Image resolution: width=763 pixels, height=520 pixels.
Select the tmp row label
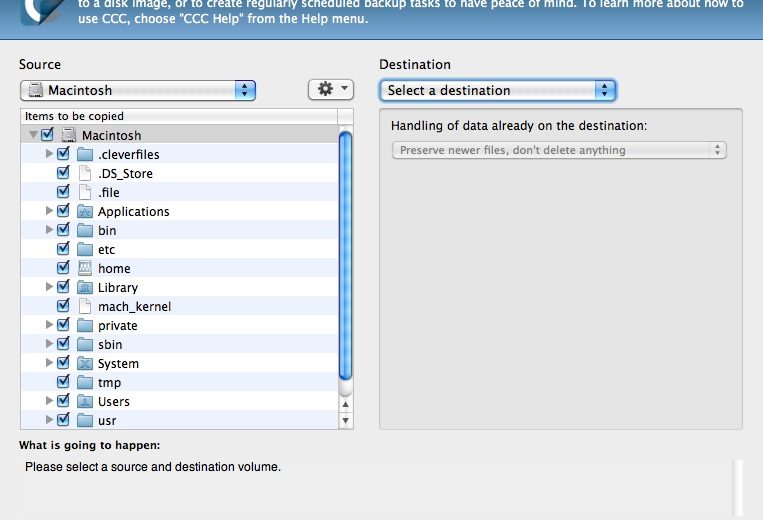(109, 383)
